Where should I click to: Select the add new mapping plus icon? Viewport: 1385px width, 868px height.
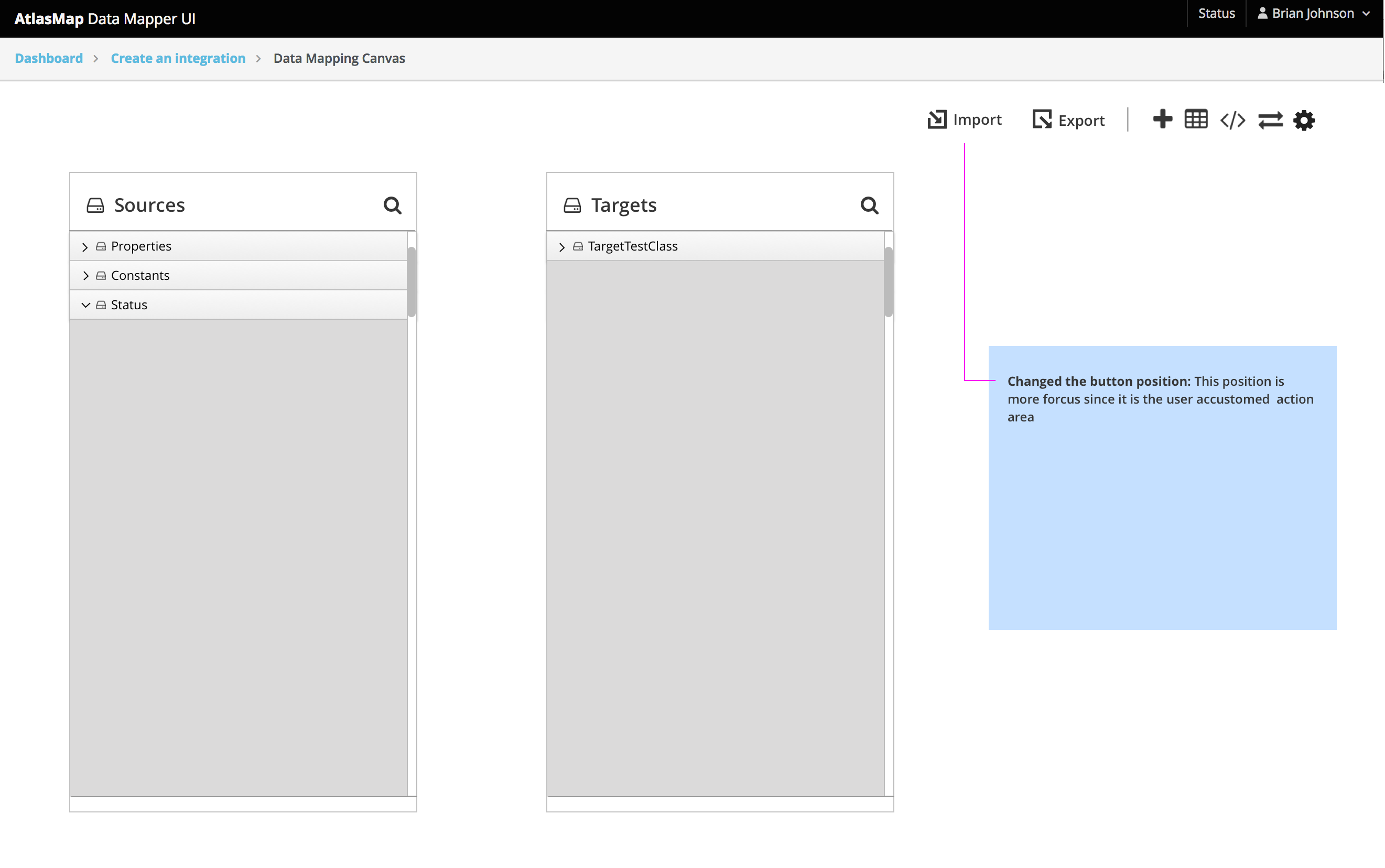point(1163,120)
